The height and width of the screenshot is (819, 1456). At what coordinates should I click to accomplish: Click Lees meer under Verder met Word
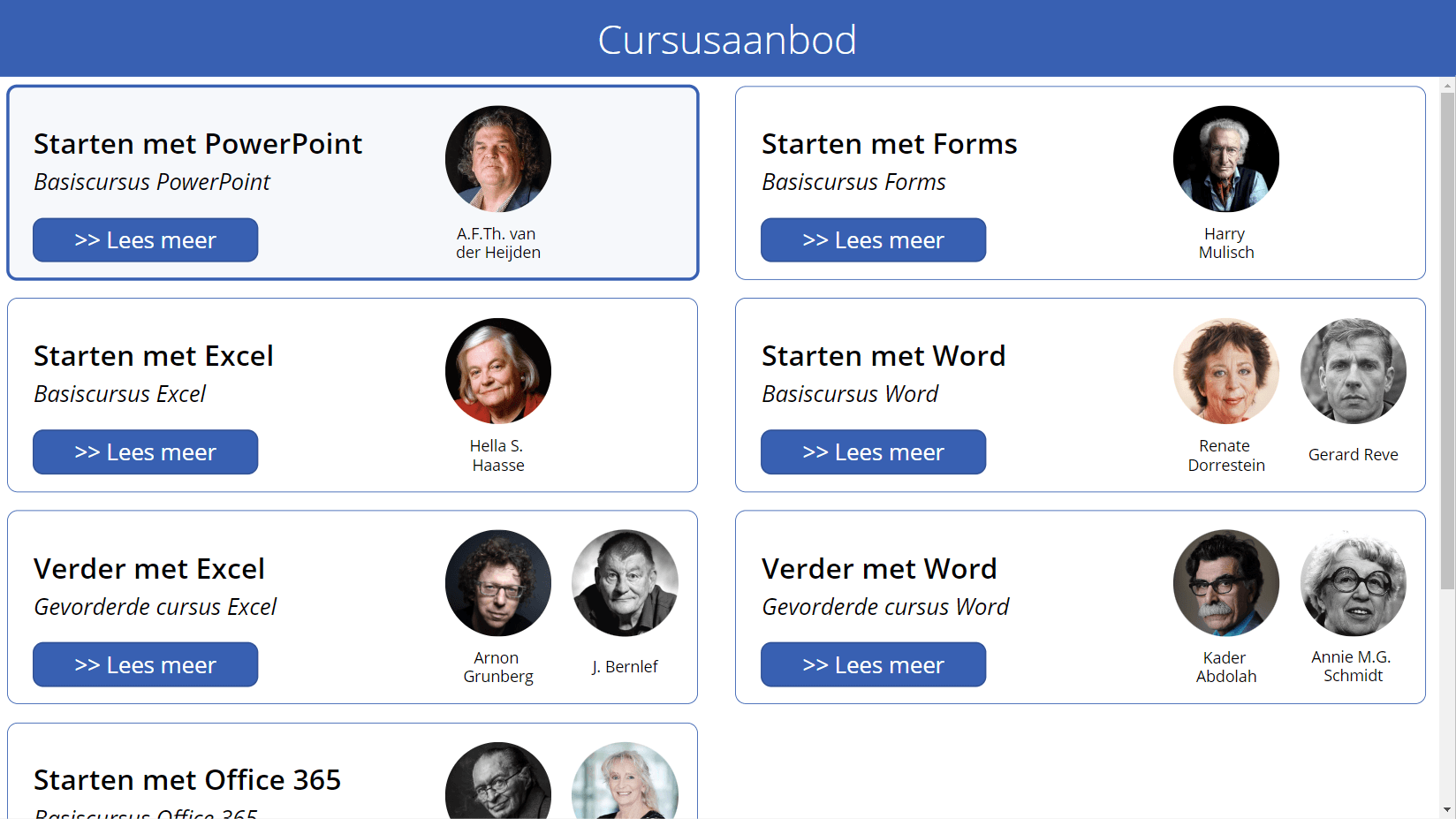873,664
